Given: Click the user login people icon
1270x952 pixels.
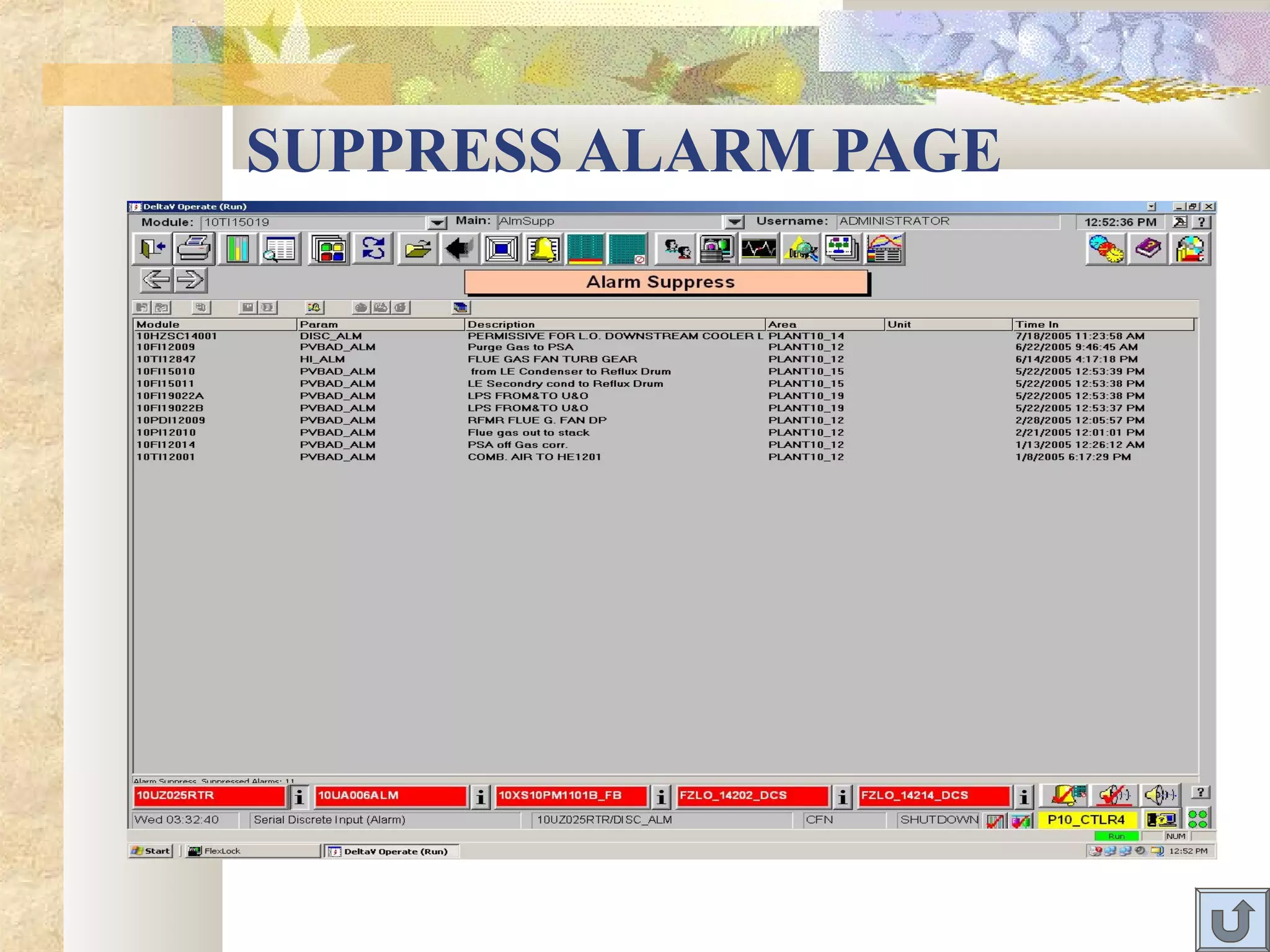Looking at the screenshot, I should 677,249.
